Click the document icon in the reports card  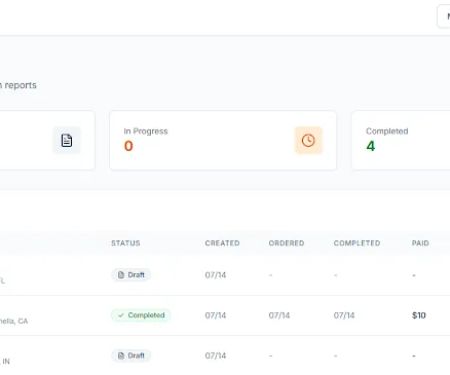coord(67,140)
